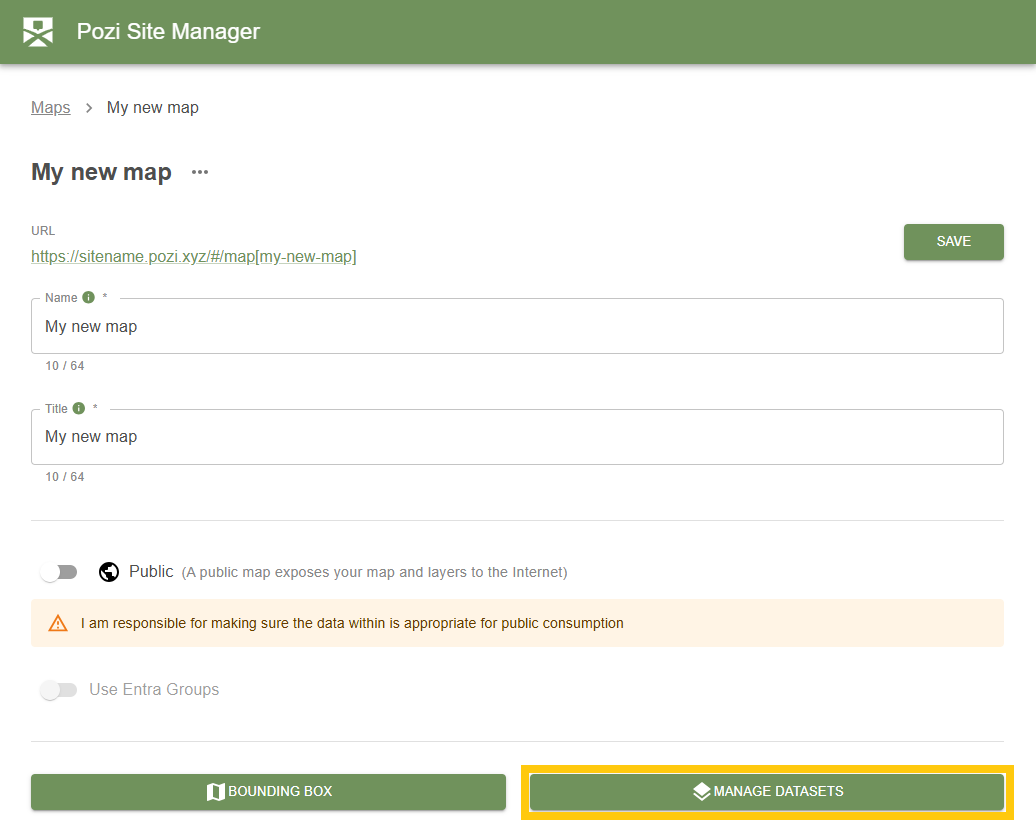Open the more options ellipsis beside map title
This screenshot has width=1036, height=839.
[x=198, y=172]
